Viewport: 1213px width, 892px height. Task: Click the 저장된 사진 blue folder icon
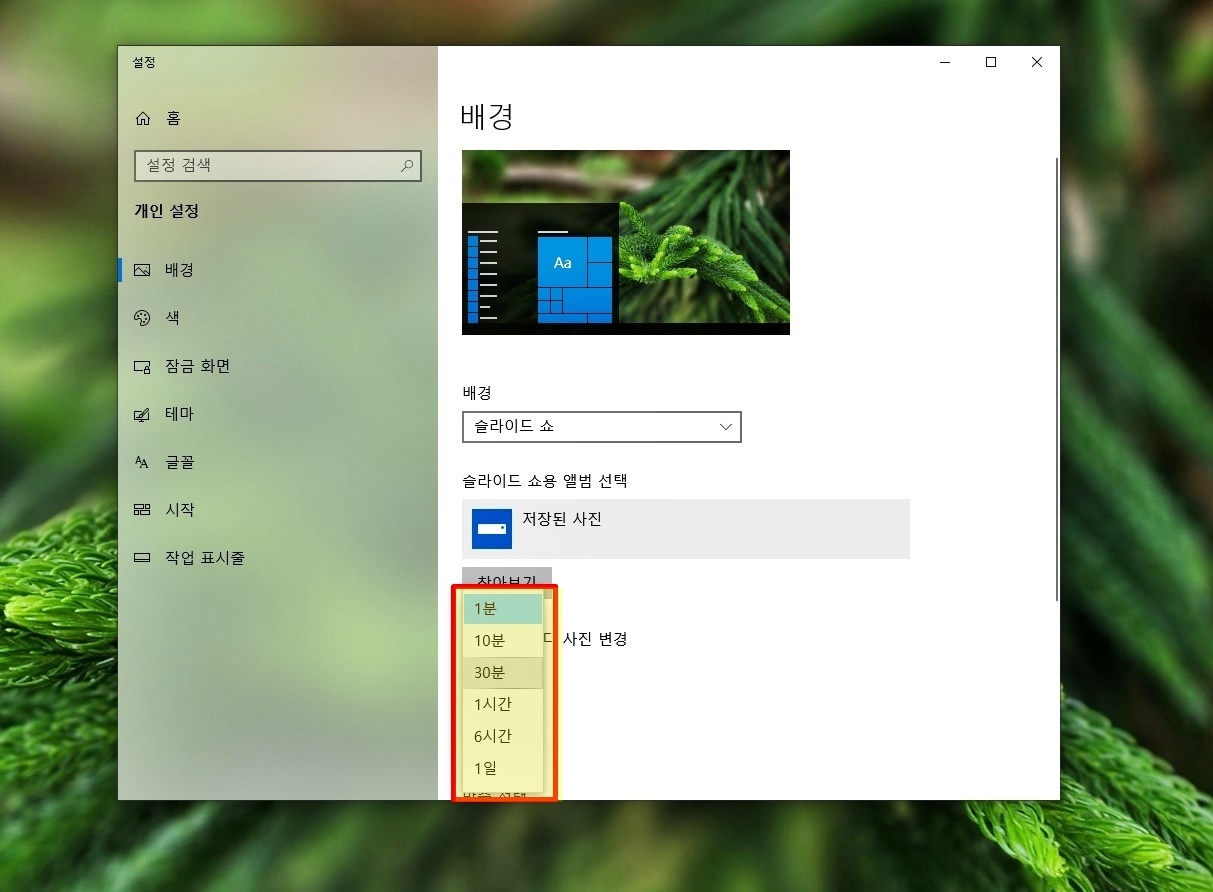(492, 529)
